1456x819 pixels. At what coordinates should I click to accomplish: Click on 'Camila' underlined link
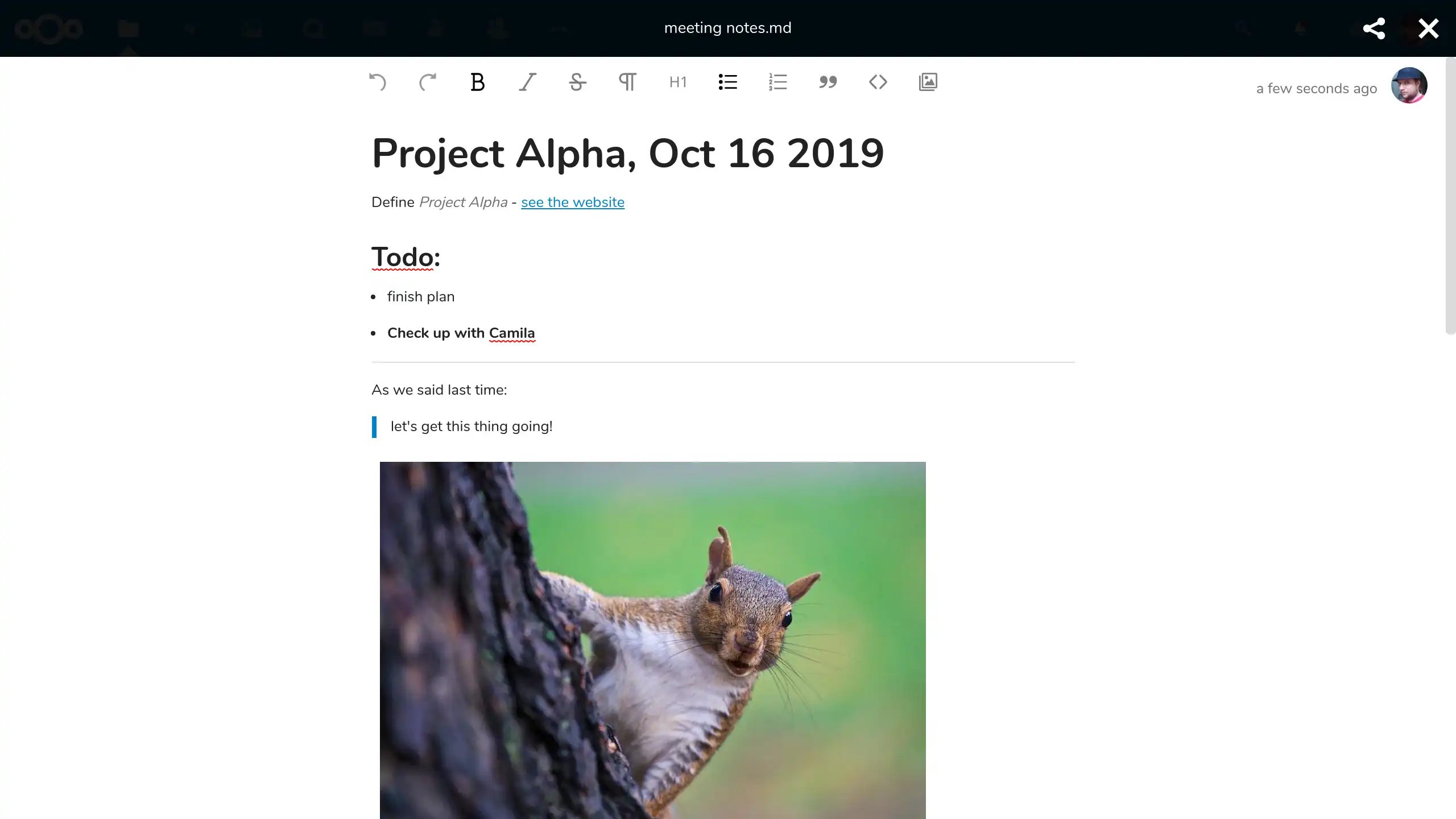point(512,333)
